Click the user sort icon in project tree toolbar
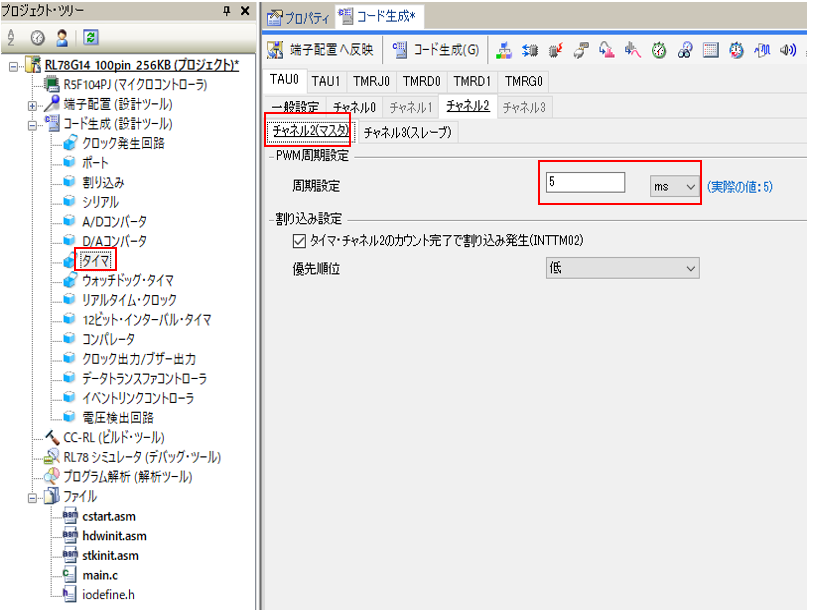Viewport: 814px width, 615px height. pos(62,38)
